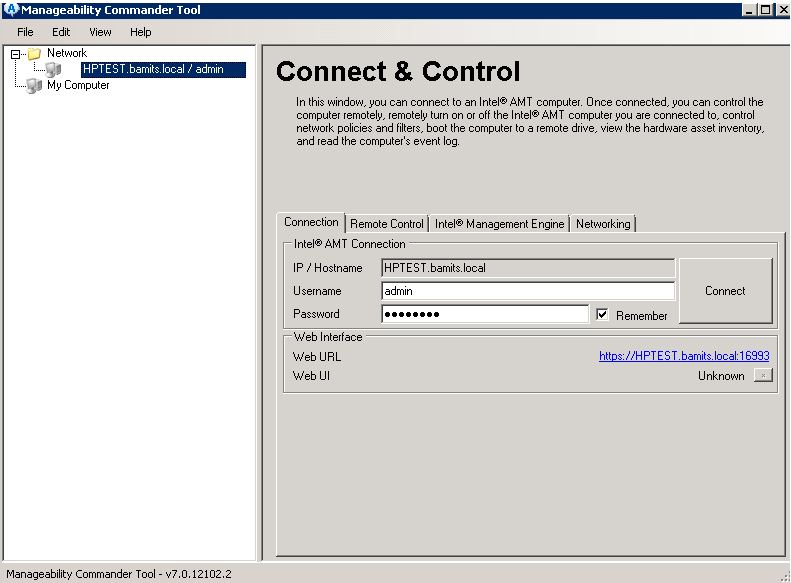The width and height of the screenshot is (791, 583).
Task: Click the HPTEST computer icon in tree
Action: tap(53, 69)
